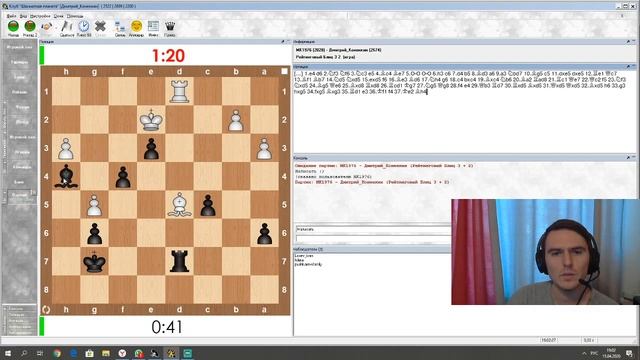Click the network connection toolbar icon
Viewport: 640px width, 360px height.
tap(120, 27)
